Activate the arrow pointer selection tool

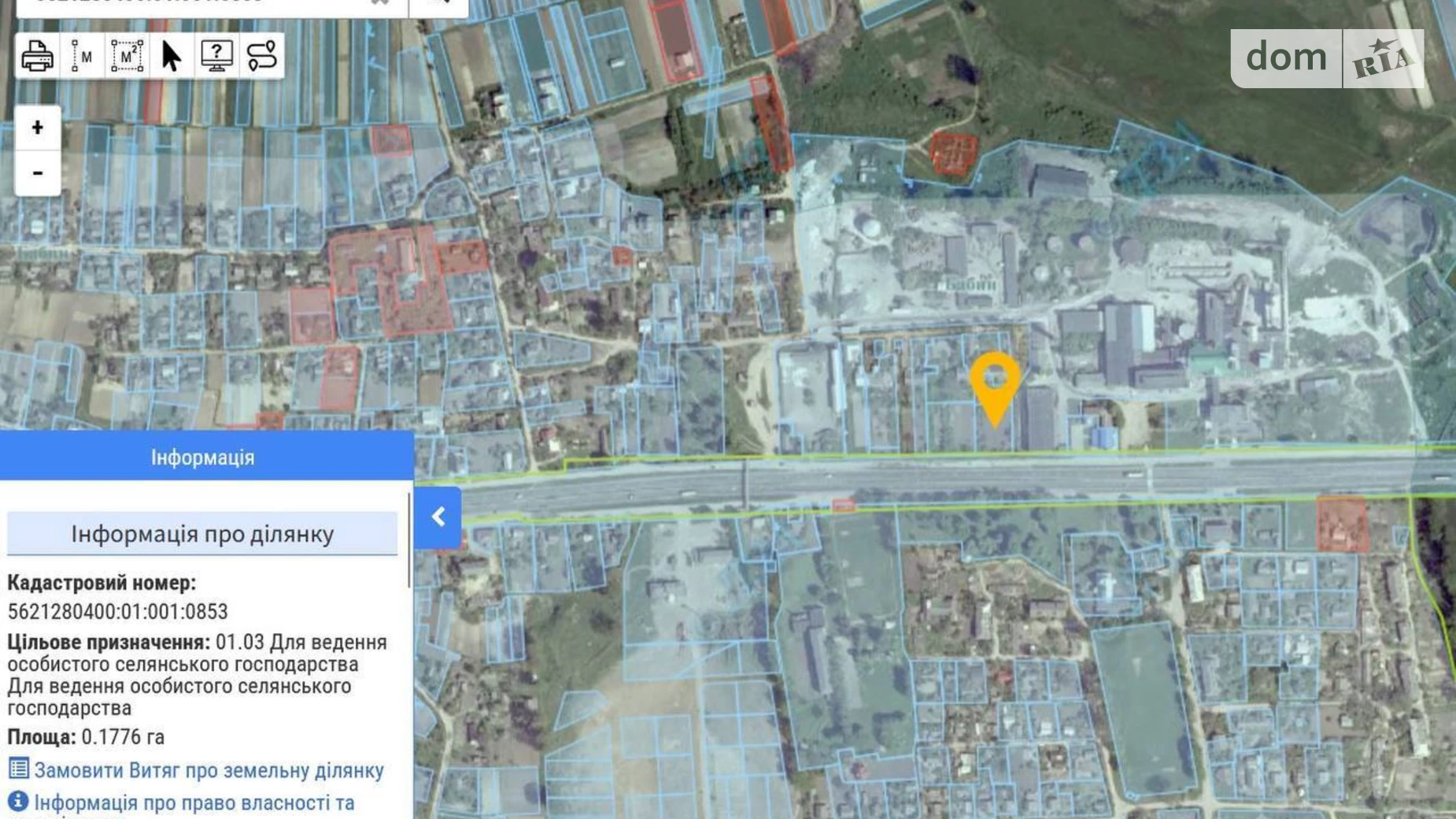(171, 57)
